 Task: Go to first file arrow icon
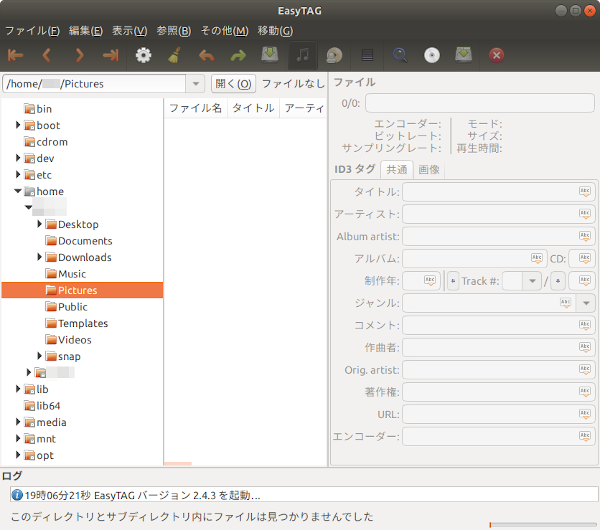click(x=16, y=55)
